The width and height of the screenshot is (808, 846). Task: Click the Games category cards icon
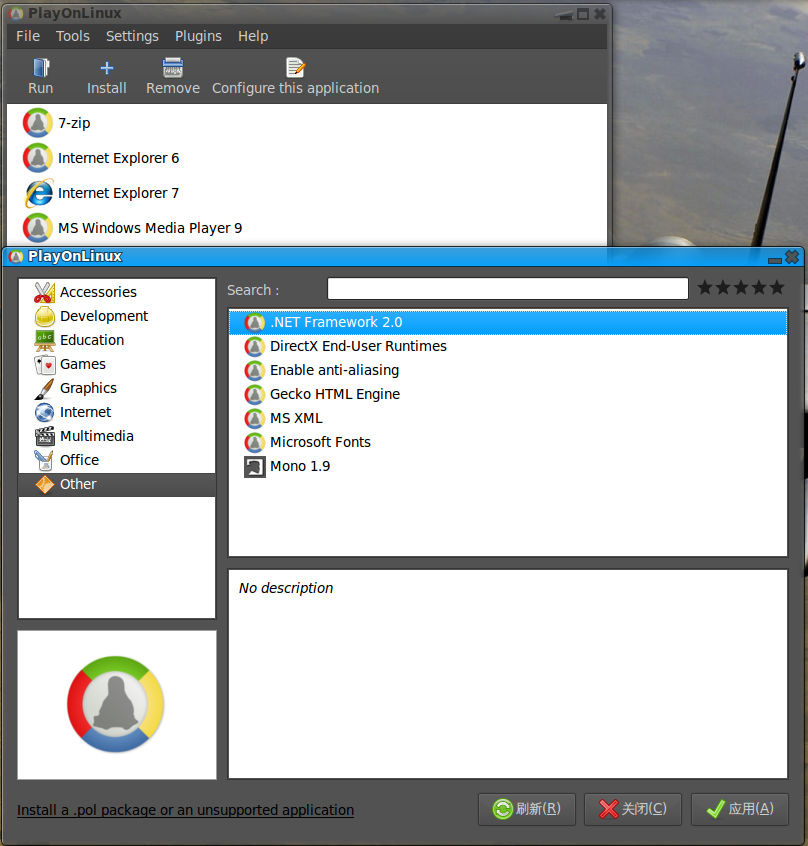pos(45,365)
